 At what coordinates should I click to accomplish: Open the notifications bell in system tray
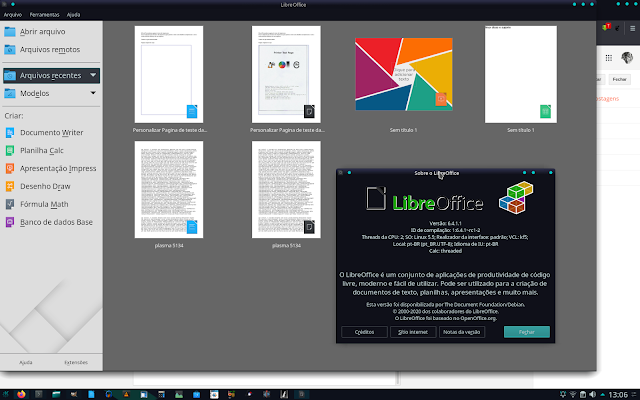[563, 394]
